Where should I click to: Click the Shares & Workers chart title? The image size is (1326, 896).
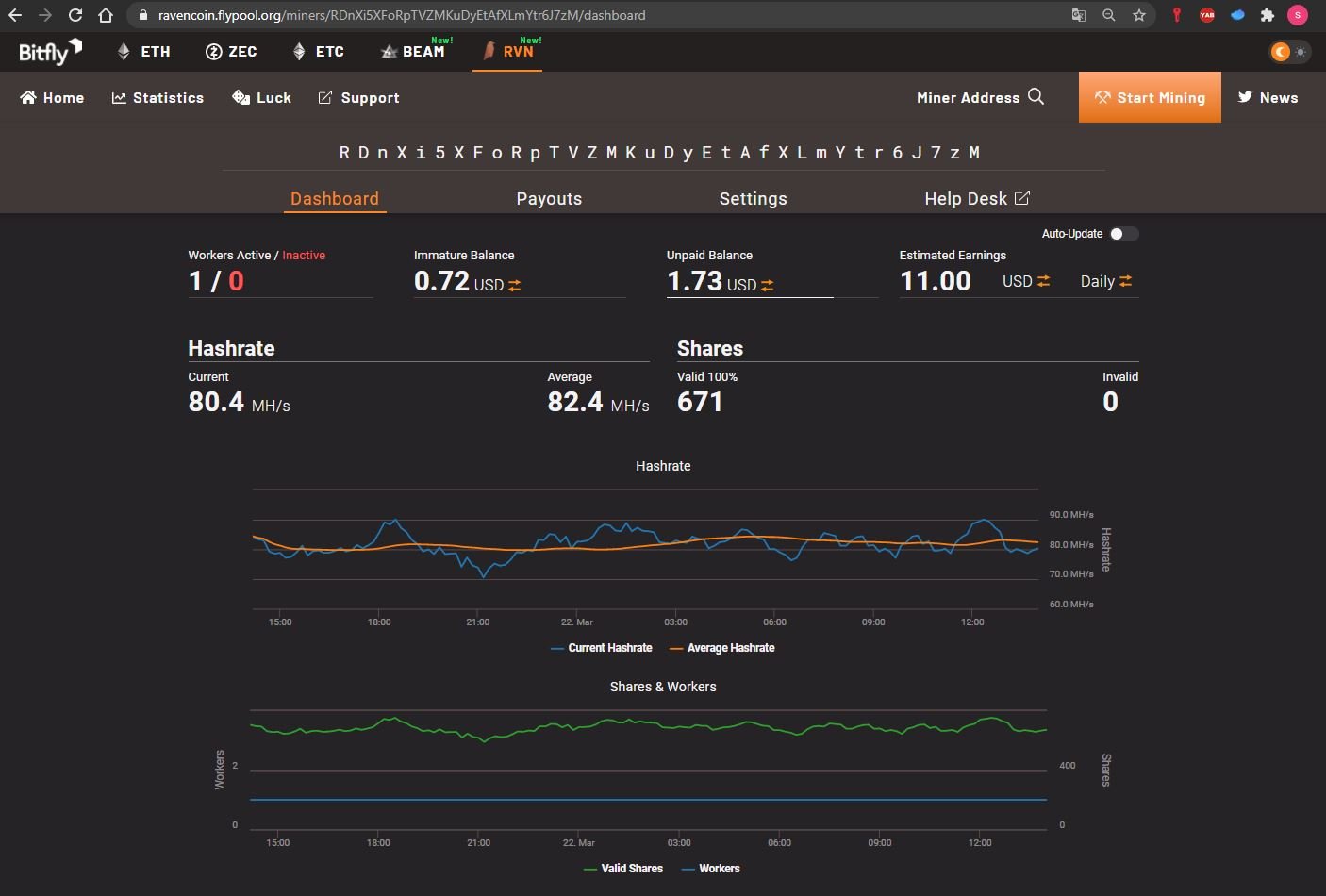[x=663, y=687]
